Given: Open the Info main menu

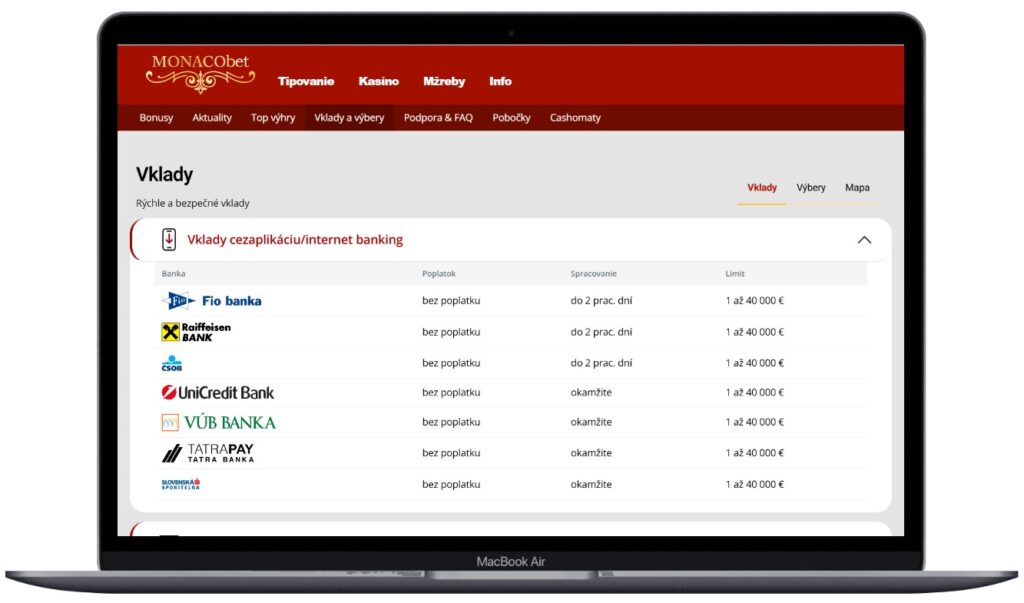Looking at the screenshot, I should 500,81.
